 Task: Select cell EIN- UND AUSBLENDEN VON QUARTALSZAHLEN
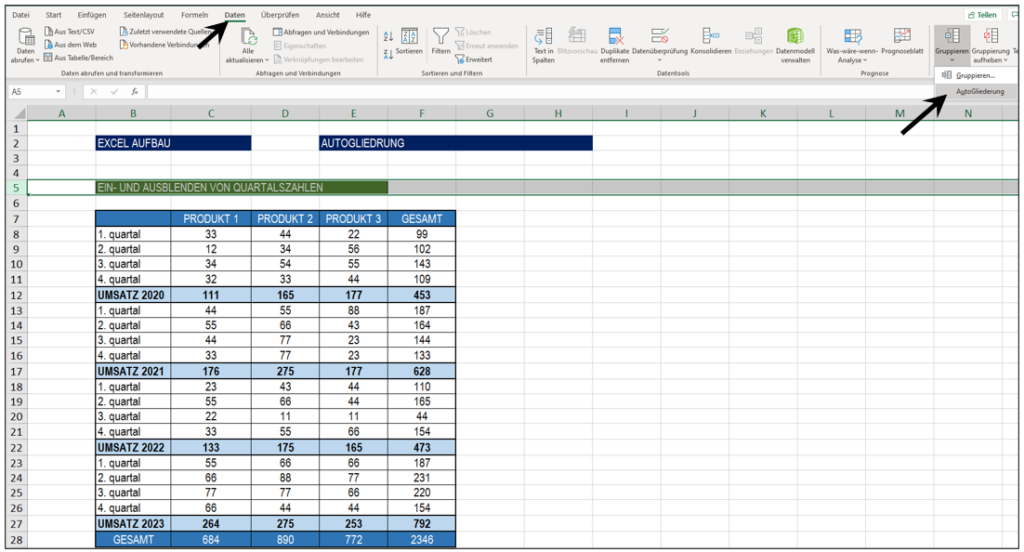pyautogui.click(x=242, y=187)
